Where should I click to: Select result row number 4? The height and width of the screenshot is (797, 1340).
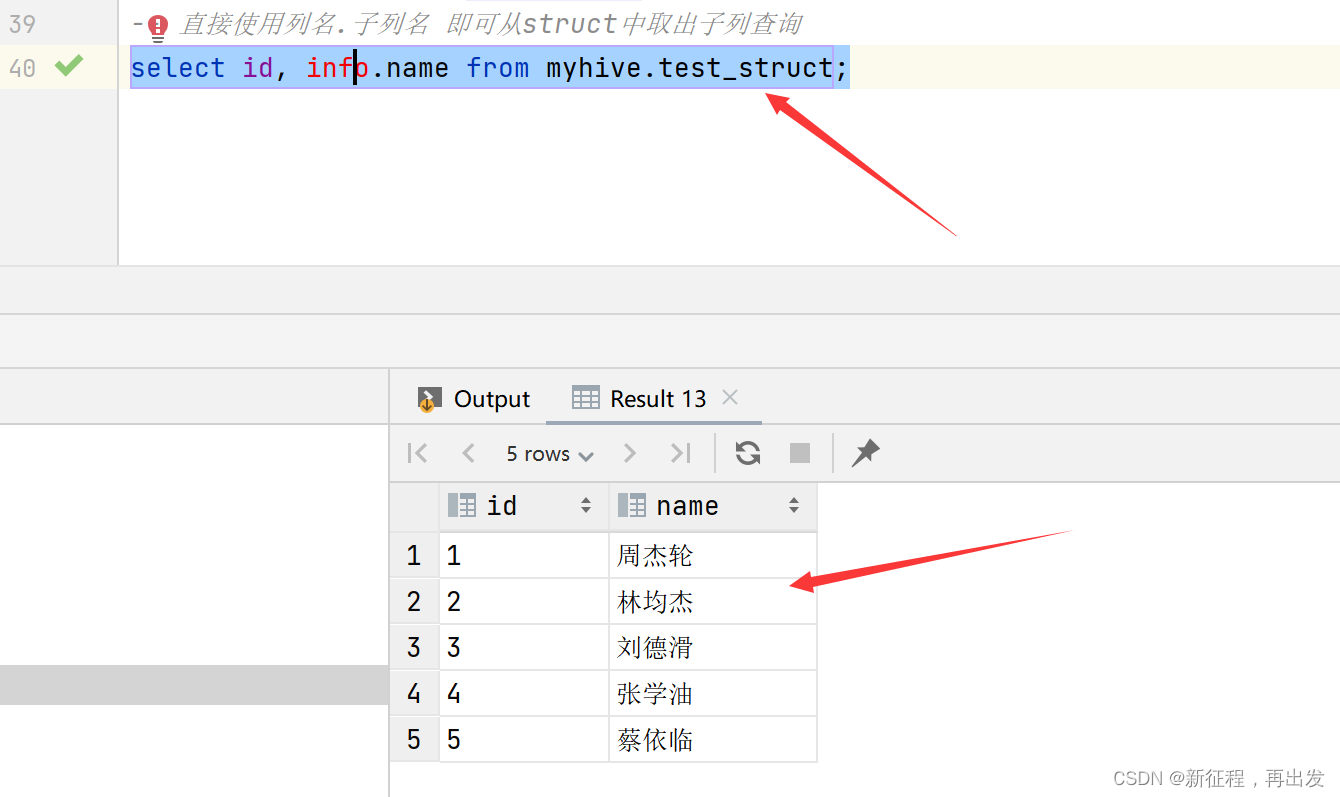click(414, 693)
